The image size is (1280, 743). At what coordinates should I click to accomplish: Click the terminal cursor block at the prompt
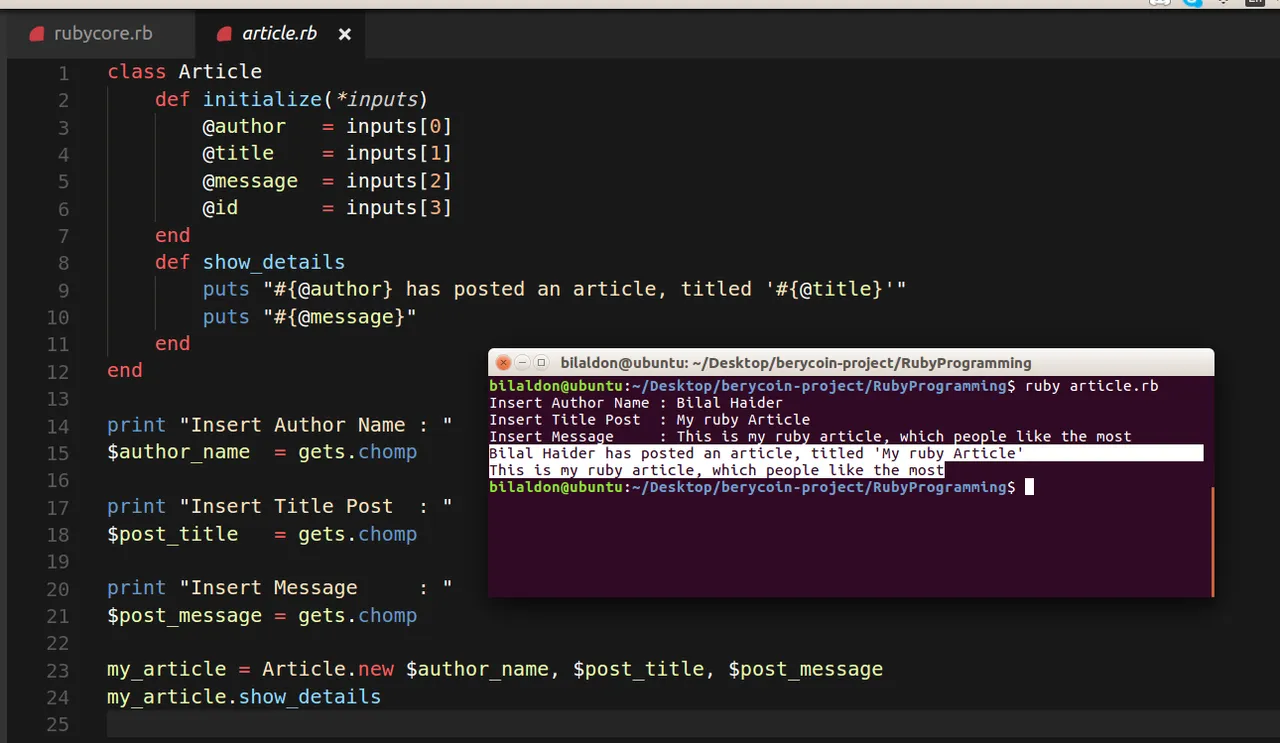1029,487
